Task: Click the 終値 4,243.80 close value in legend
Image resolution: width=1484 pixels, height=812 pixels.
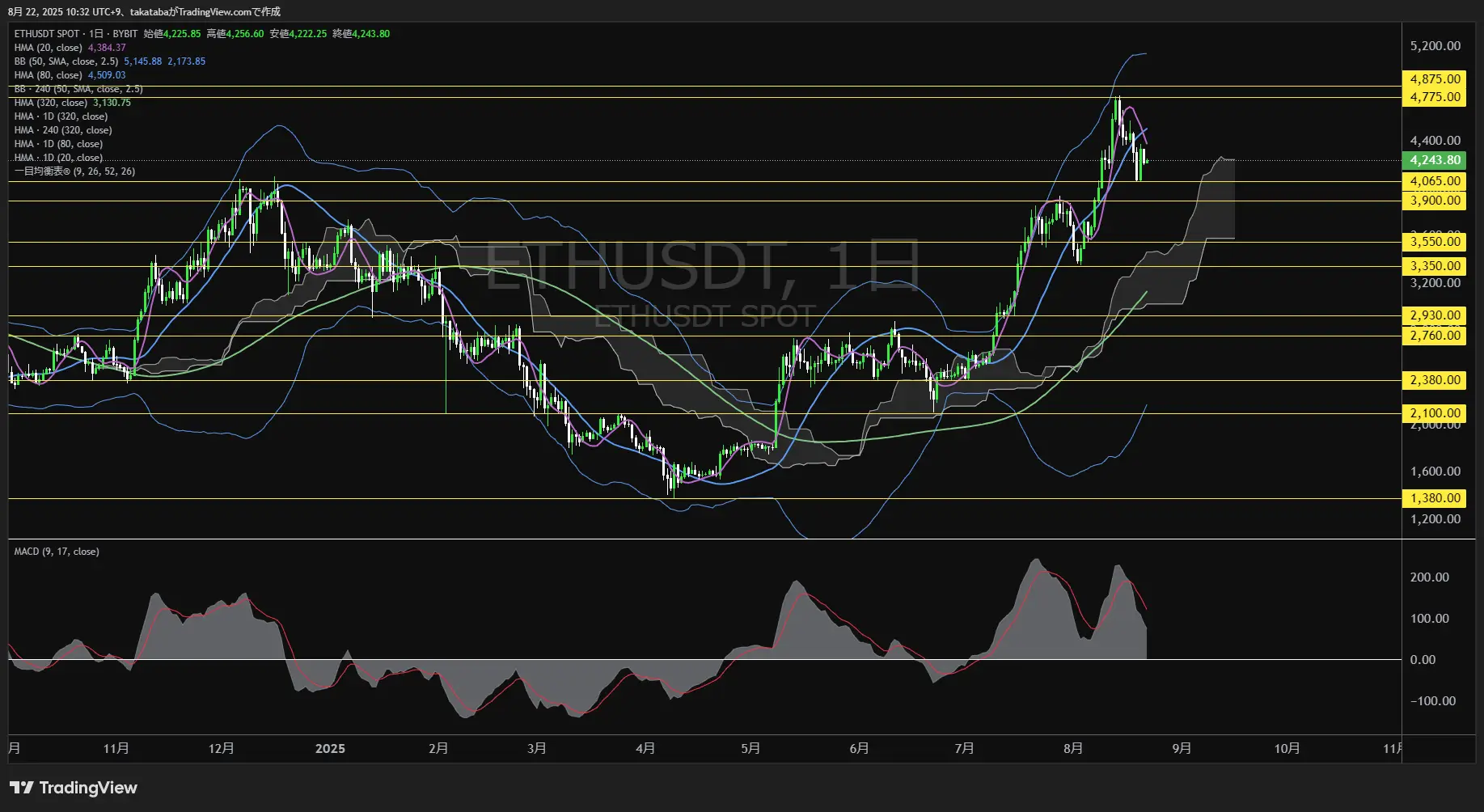Action: pos(361,34)
